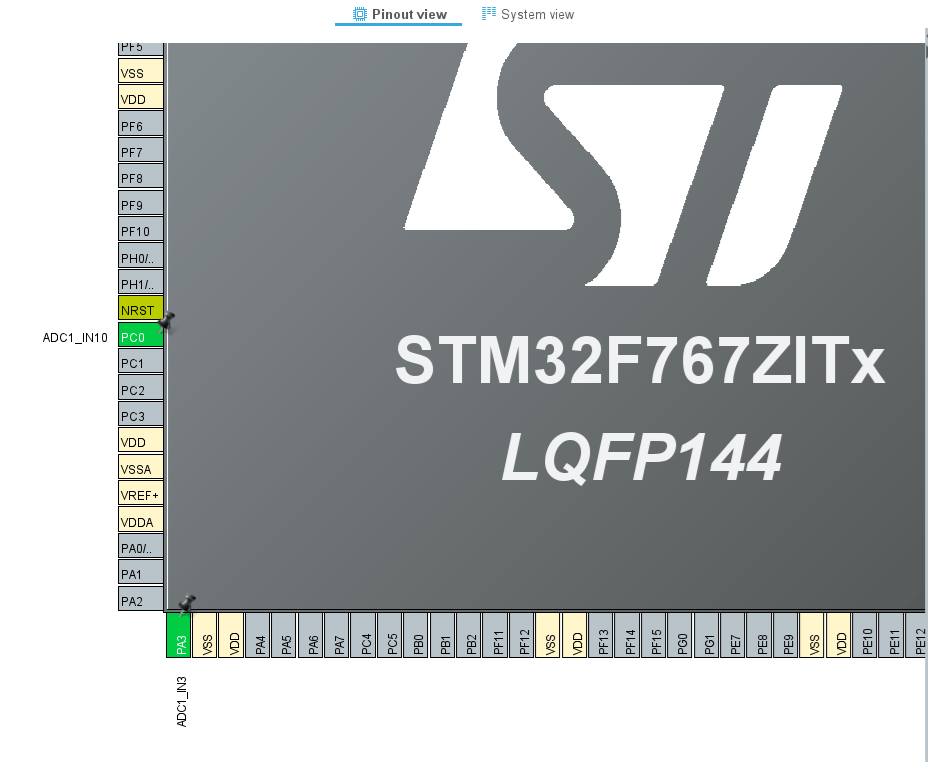Click the VDD pin left of PE10

838,635
